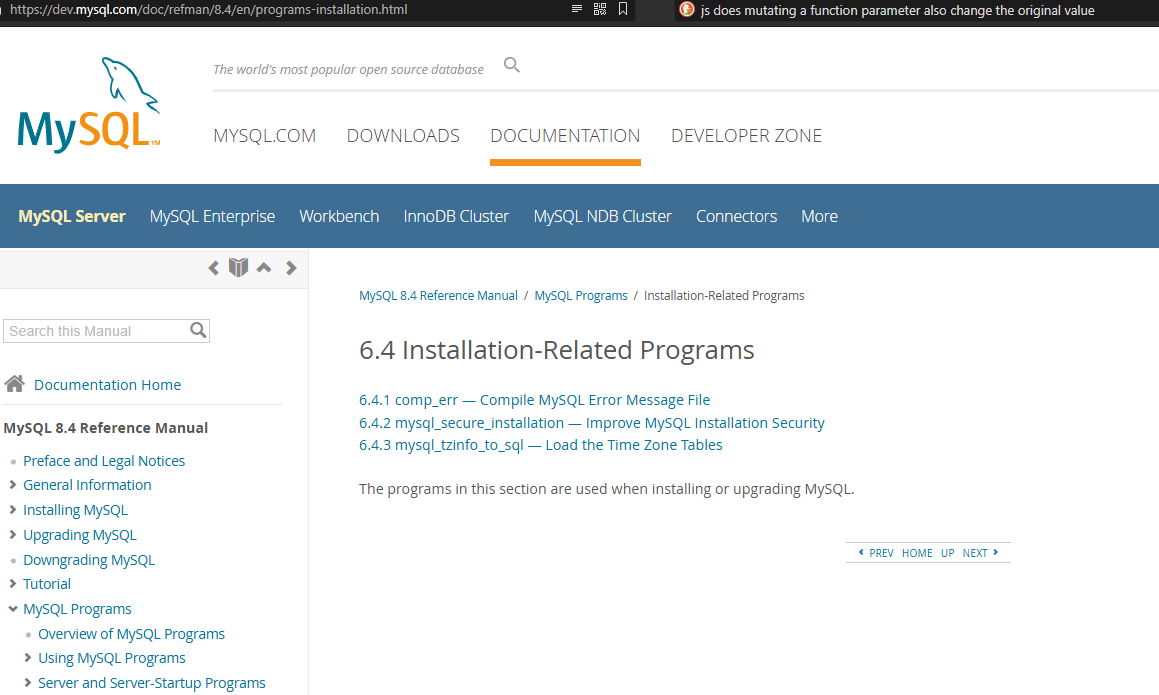Open manual start via the book icon
Screen dimensions: 1159x695
click(x=238, y=267)
